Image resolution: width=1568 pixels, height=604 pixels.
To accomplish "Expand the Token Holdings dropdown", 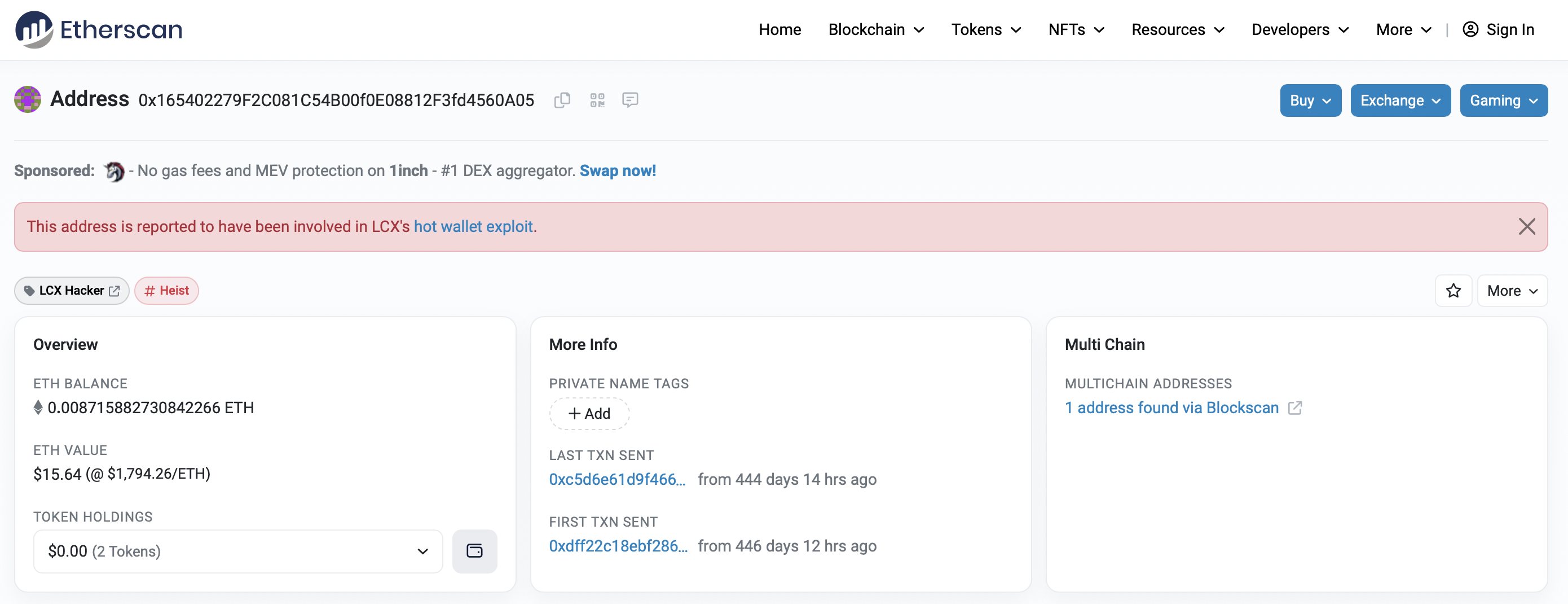I will 238,551.
